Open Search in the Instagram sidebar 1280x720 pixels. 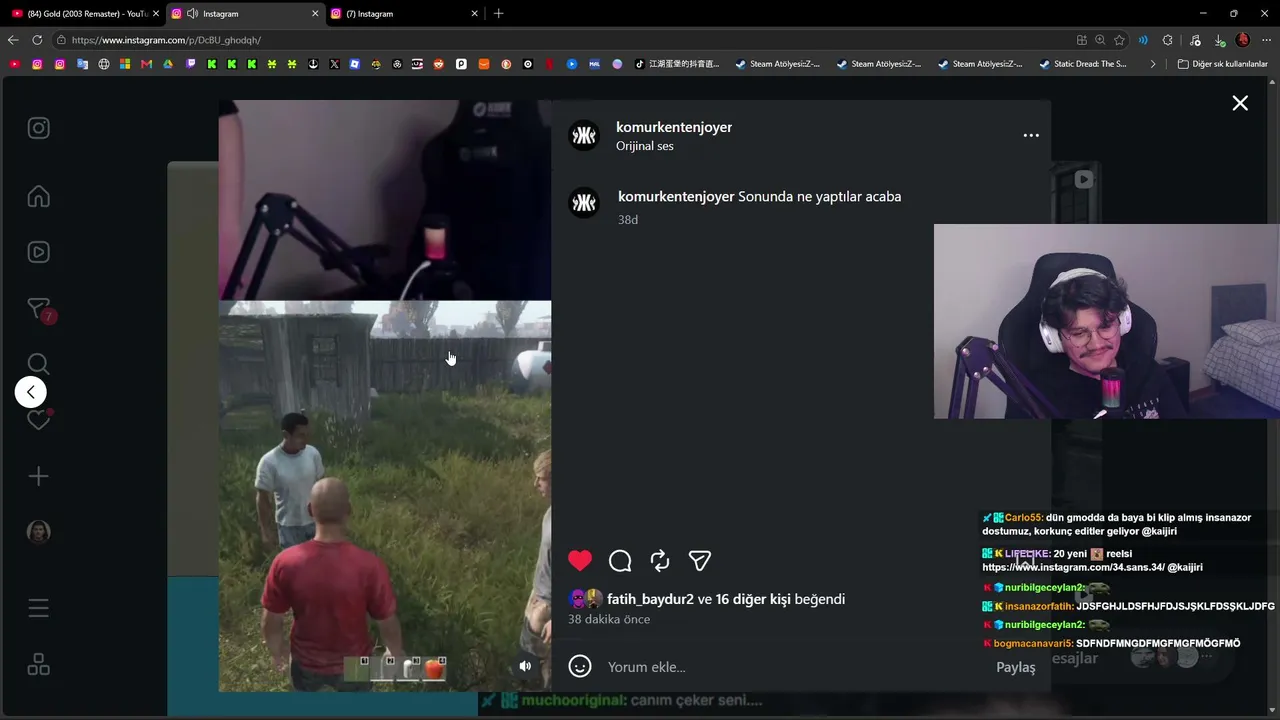click(x=39, y=364)
